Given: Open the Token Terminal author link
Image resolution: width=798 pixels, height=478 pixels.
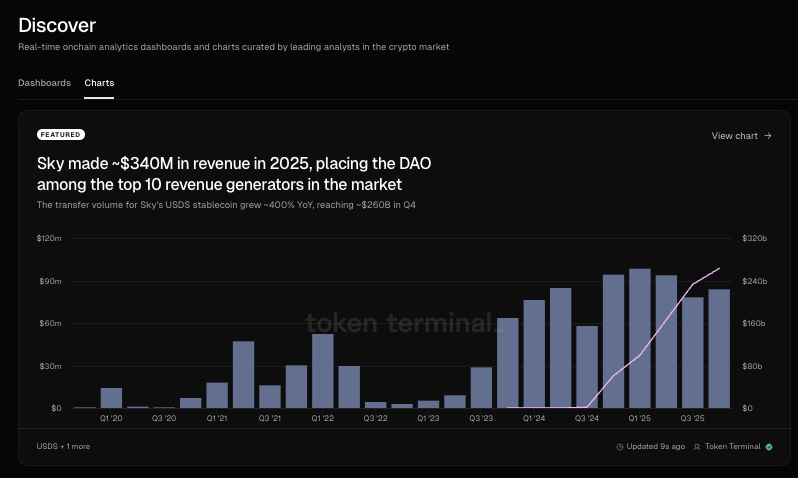Looking at the screenshot, I should 732,446.
